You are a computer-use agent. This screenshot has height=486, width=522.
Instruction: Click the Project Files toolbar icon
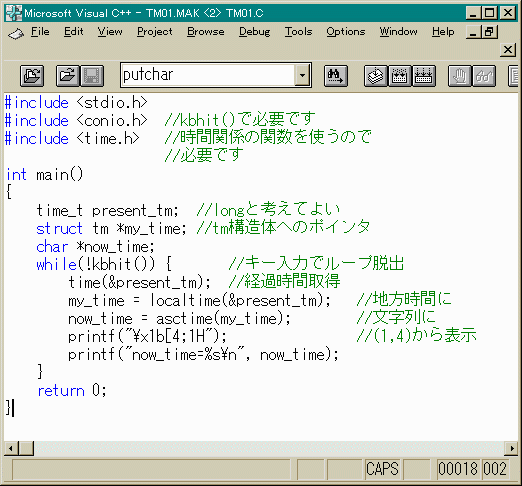tap(32, 76)
